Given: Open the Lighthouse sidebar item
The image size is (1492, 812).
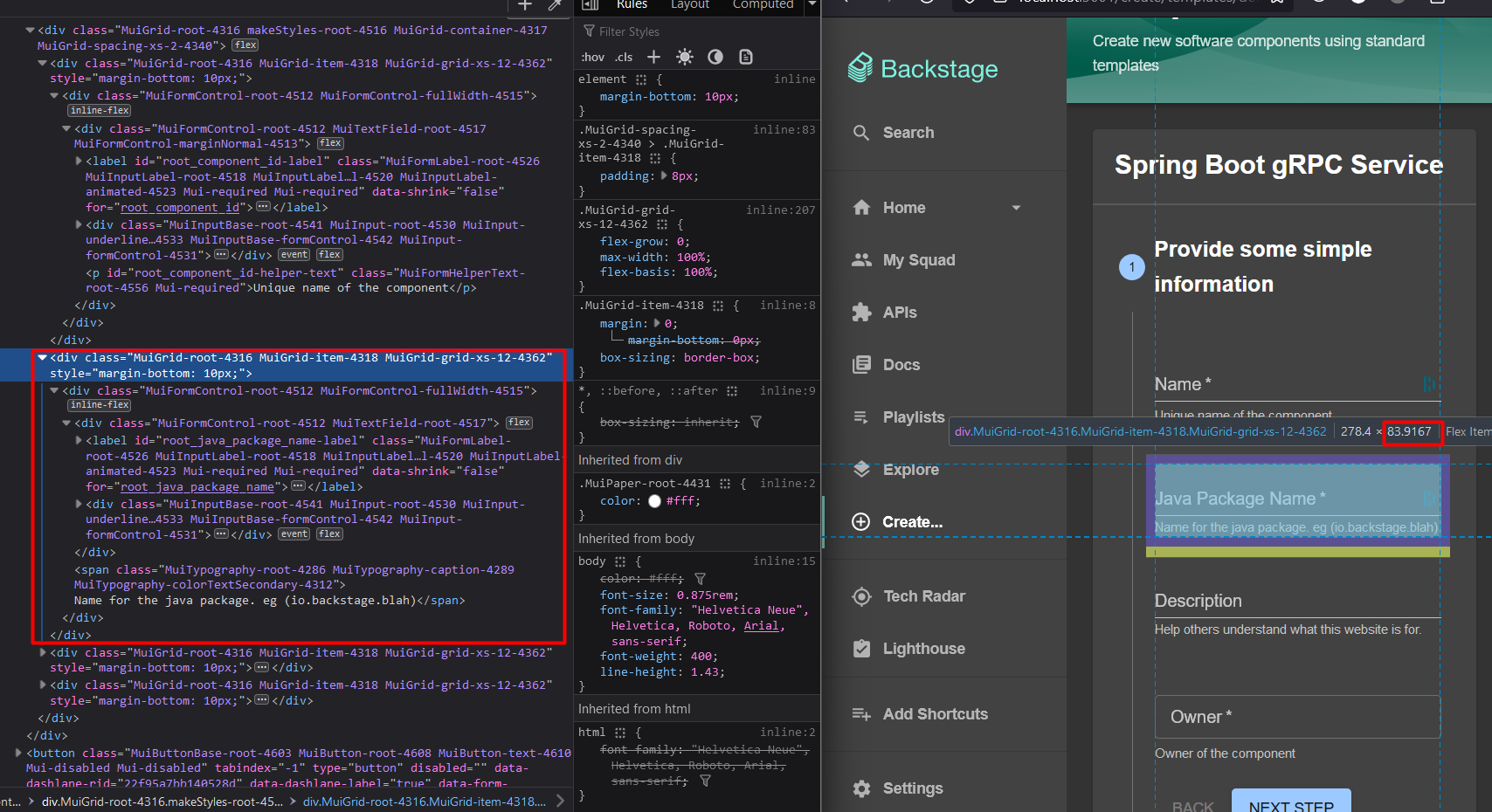Looking at the screenshot, I should [943, 649].
